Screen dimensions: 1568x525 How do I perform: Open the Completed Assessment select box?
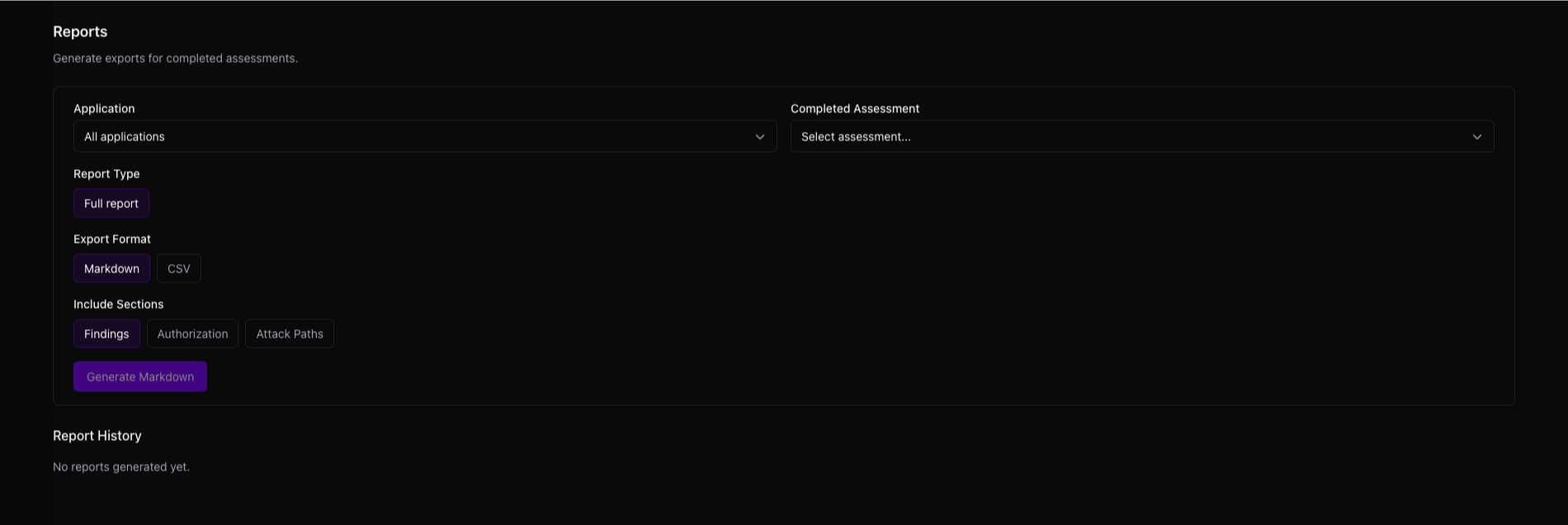pyautogui.click(x=1142, y=136)
